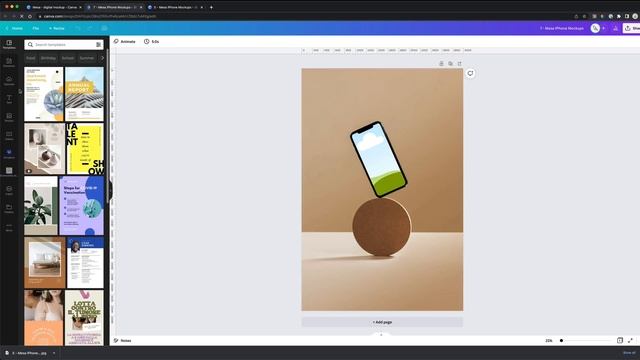Screen dimensions: 640x360
Task: Click the plus icon beside the avatar
Action: pos(604,28)
